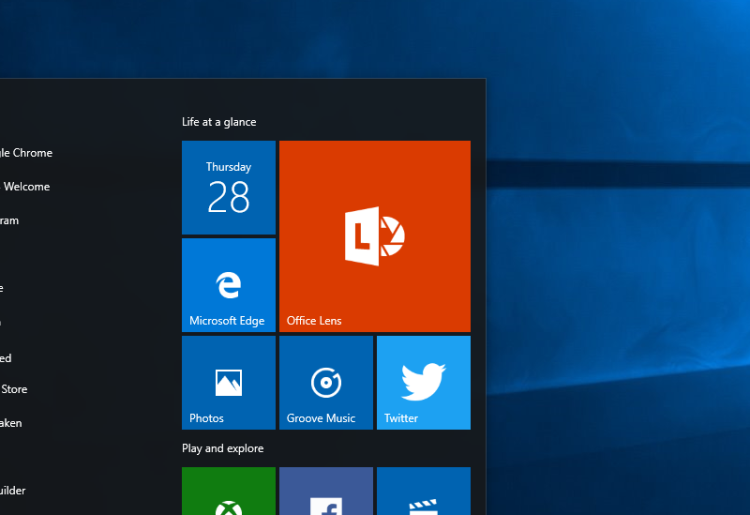Choose the list entry ending in 'uilder'
This screenshot has height=515, width=750.
pyautogui.click(x=12, y=491)
